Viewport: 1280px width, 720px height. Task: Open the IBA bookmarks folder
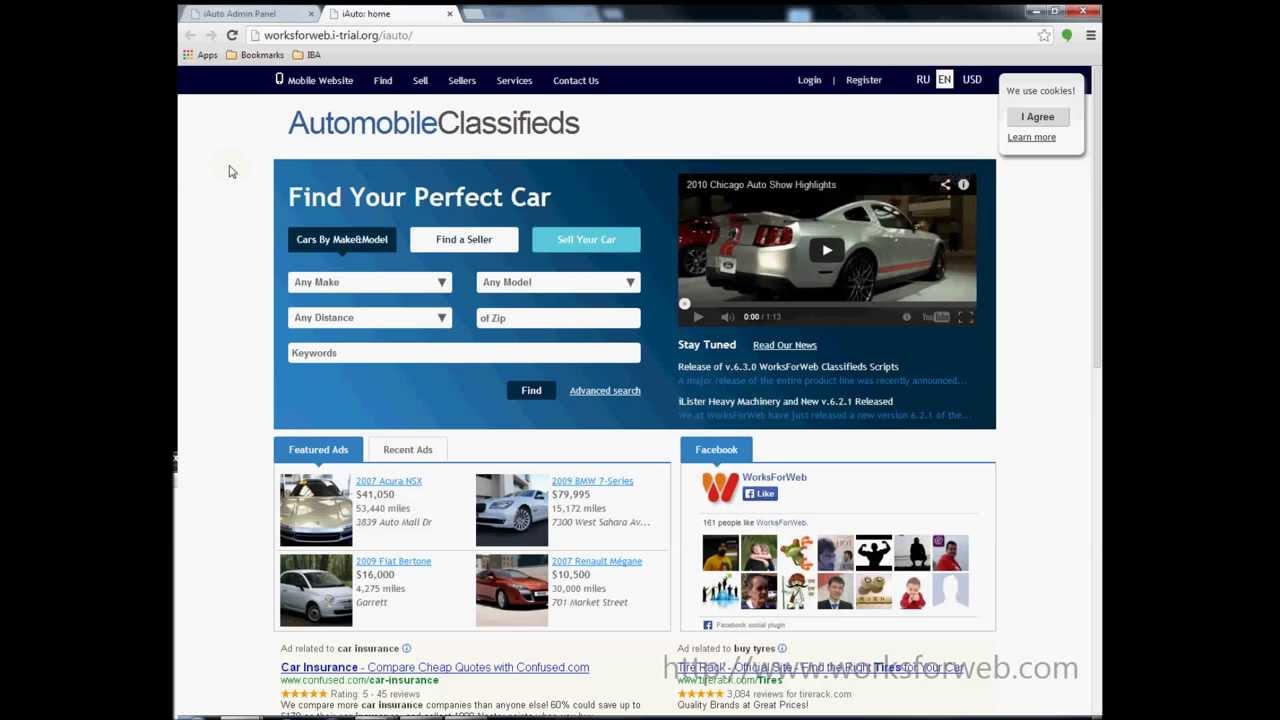coord(307,55)
